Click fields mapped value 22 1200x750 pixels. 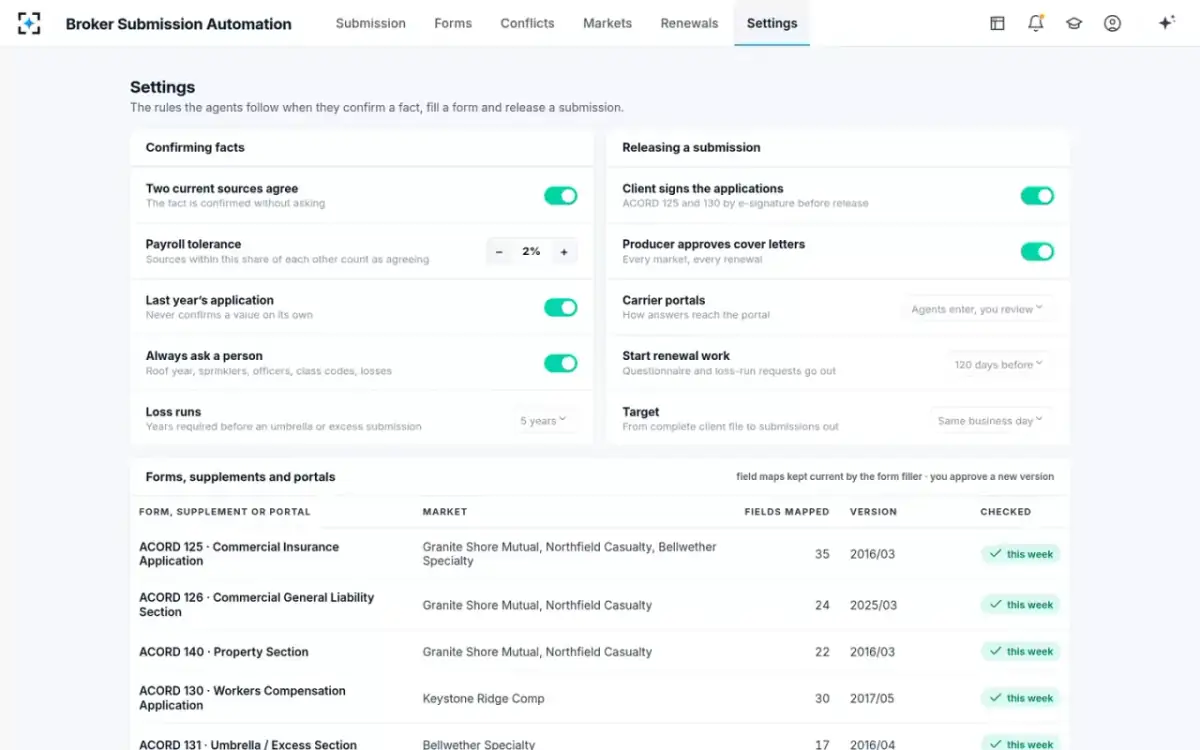822,651
